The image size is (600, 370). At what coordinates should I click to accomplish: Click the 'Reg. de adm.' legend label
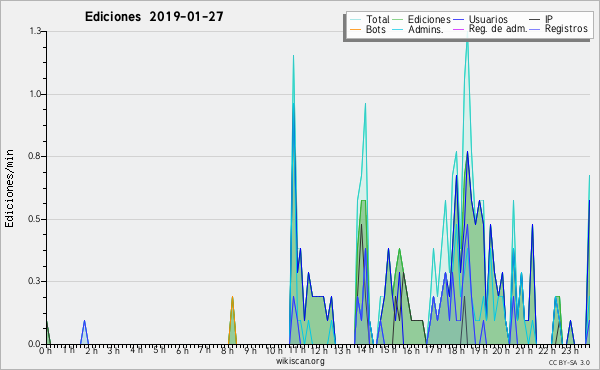(498, 29)
